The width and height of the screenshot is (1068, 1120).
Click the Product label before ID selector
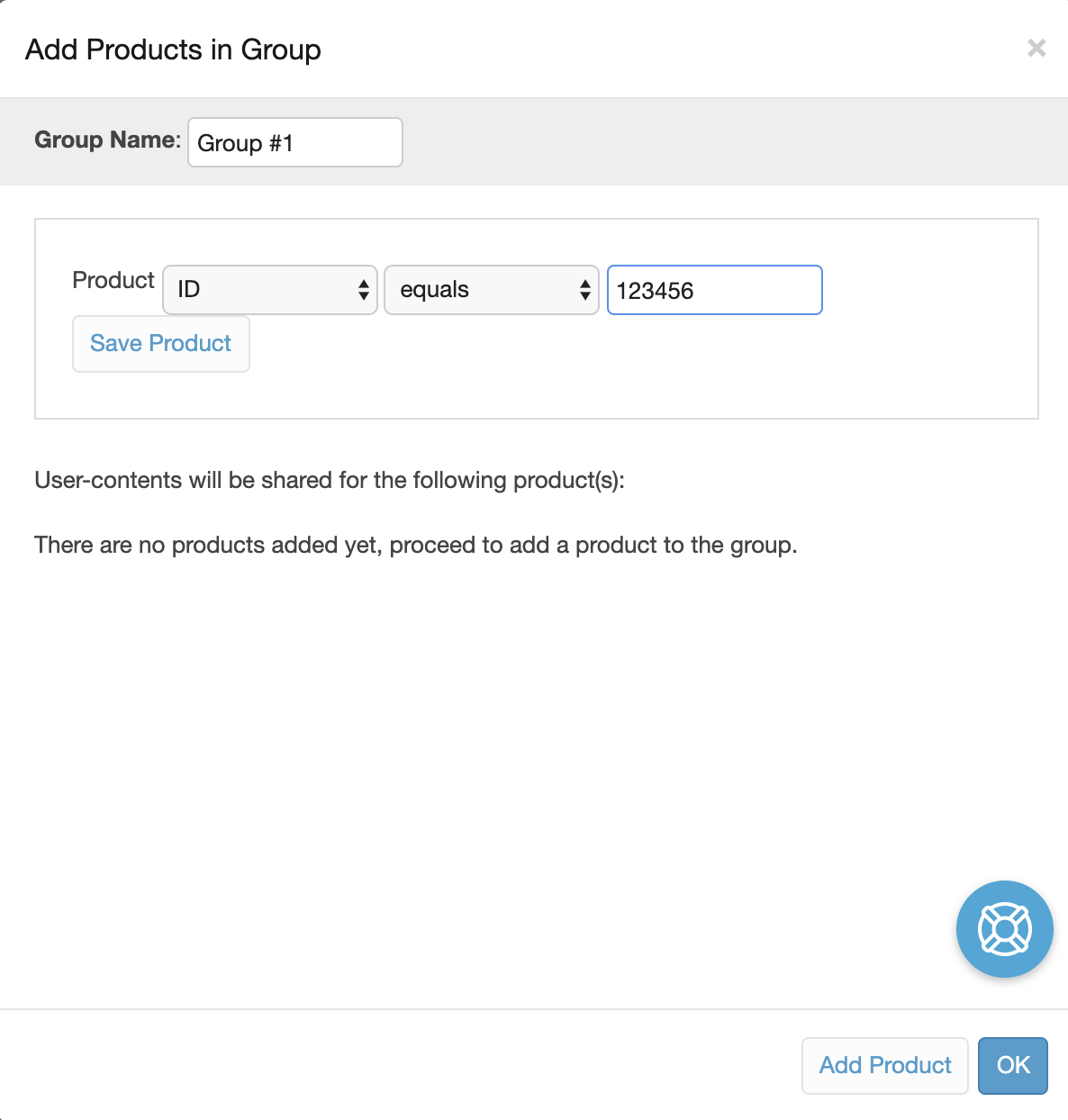click(x=113, y=280)
